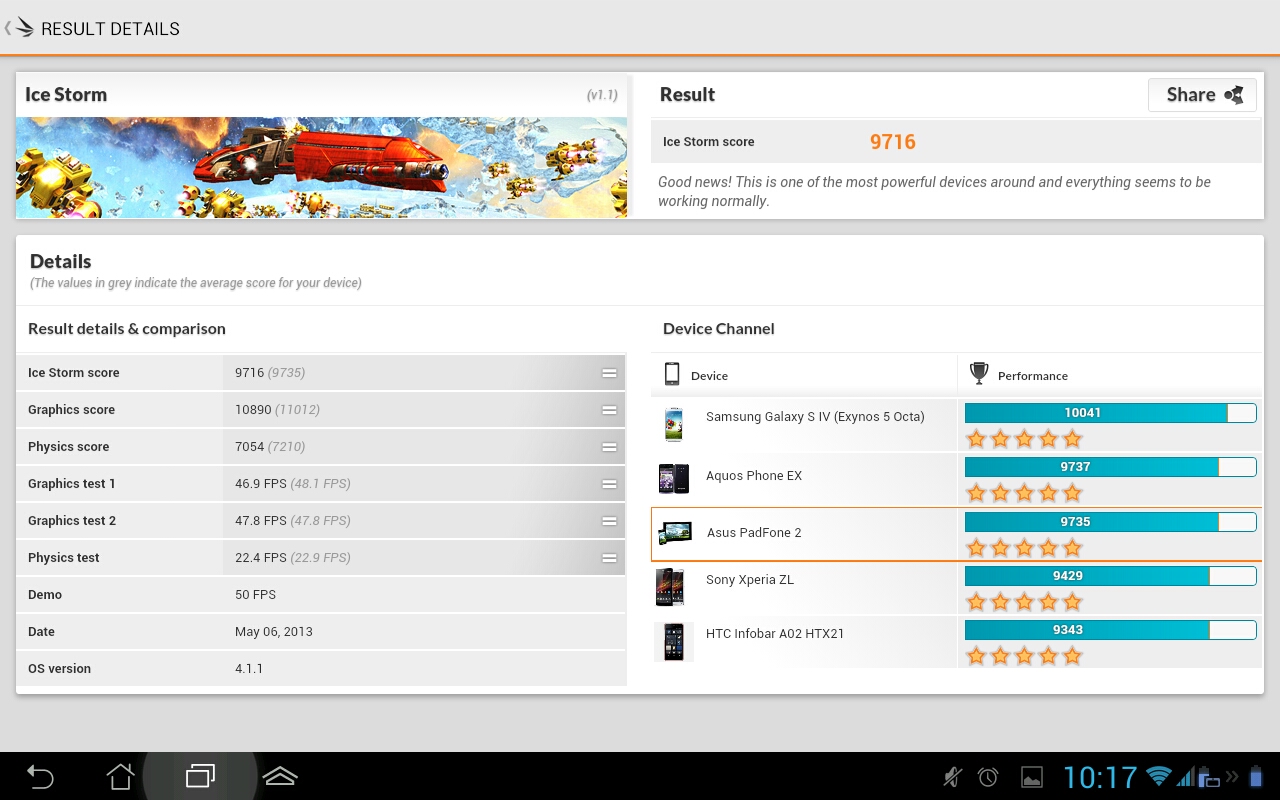Image resolution: width=1280 pixels, height=800 pixels.
Task: Click the orange 9716 score value
Action: [893, 142]
